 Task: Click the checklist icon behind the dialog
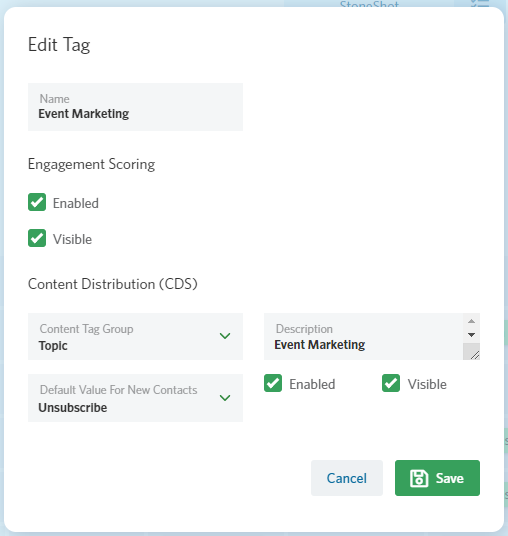(480, 3)
